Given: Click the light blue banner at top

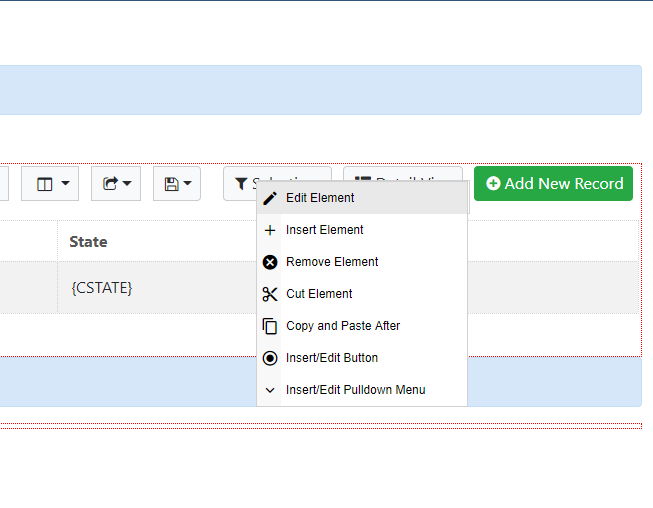Looking at the screenshot, I should [x=320, y=90].
